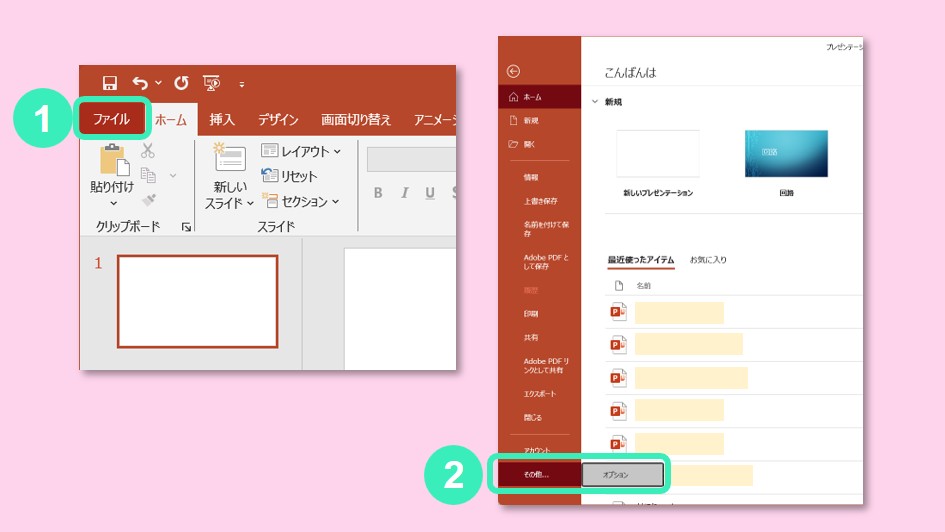945x532 pixels.
Task: Open the クリップボード dialog launcher
Action: click(186, 227)
